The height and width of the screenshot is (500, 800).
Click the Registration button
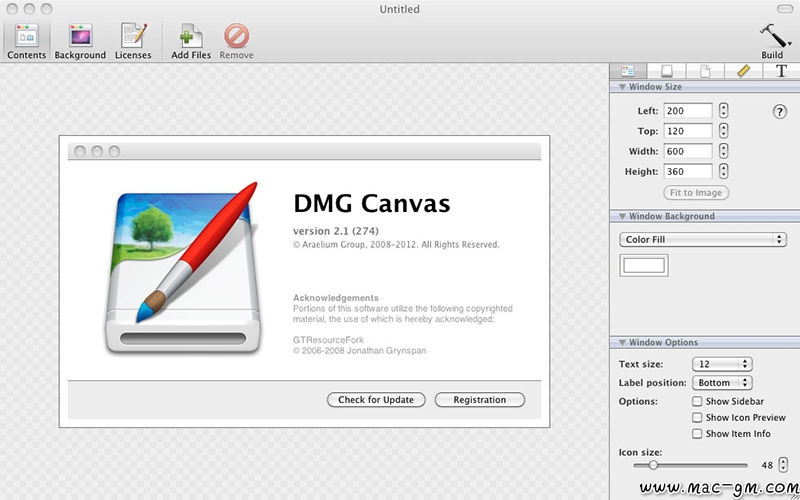point(480,400)
